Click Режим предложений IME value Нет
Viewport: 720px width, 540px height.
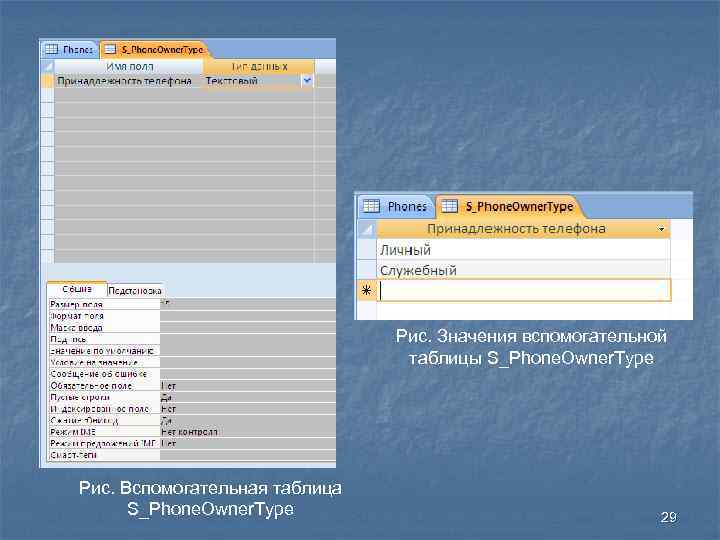pos(248,444)
